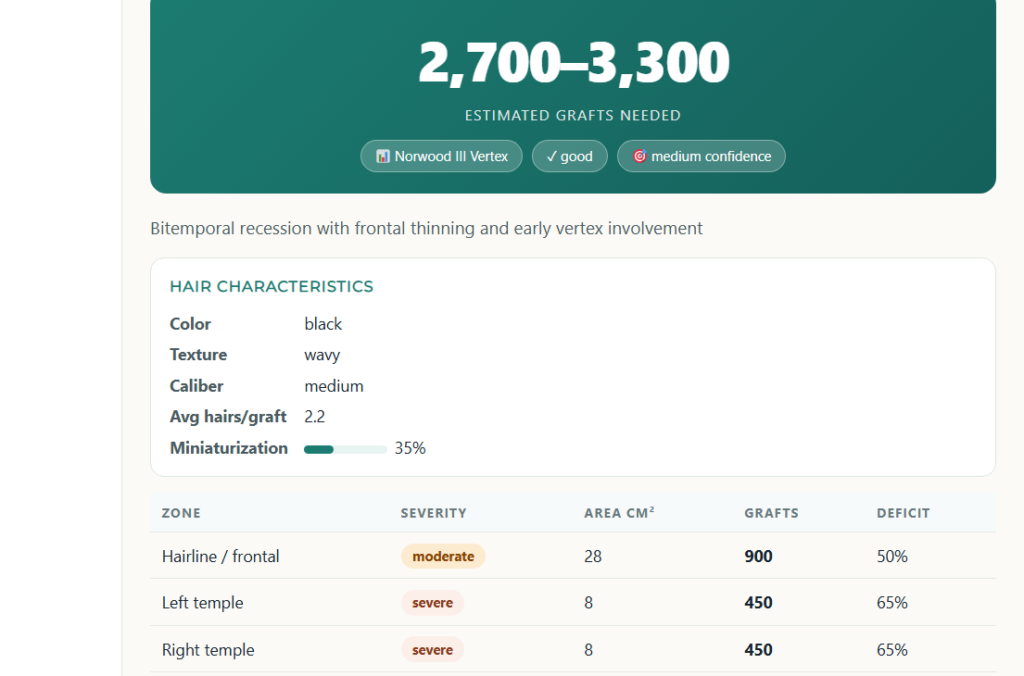Click the good quality badge

(569, 156)
